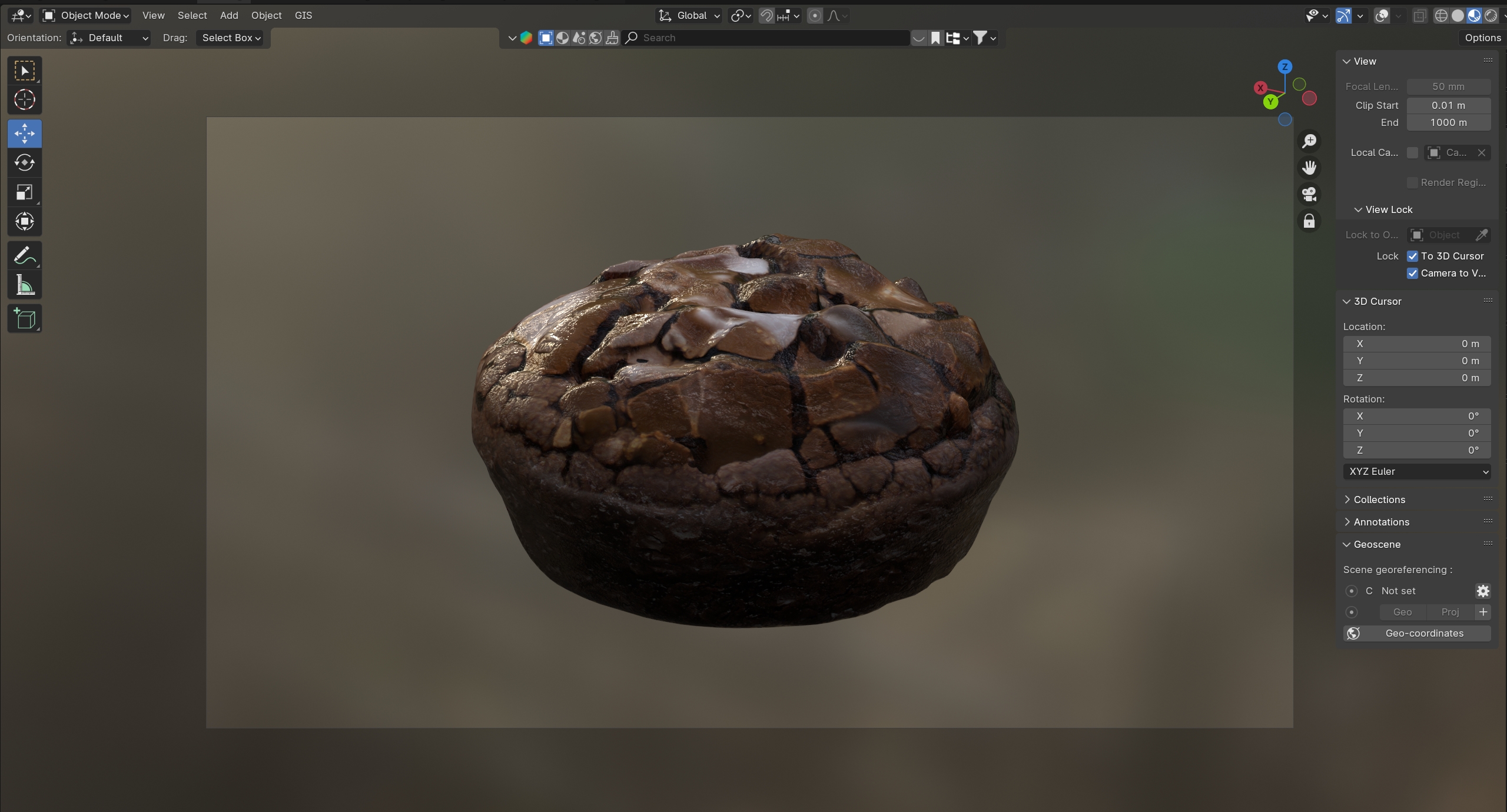Choose the Annotate pencil tool
The image size is (1507, 812).
tap(24, 255)
